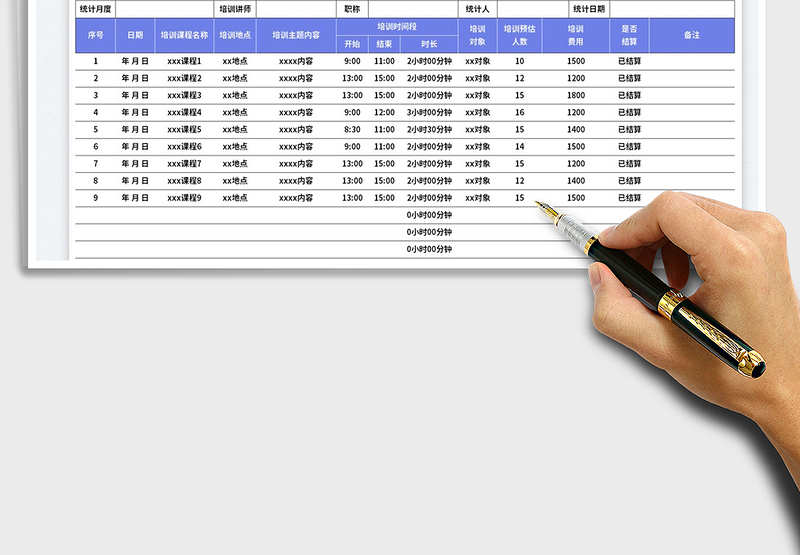Click the 职称 label cell
Image resolution: width=800 pixels, height=555 pixels.
pyautogui.click(x=352, y=9)
